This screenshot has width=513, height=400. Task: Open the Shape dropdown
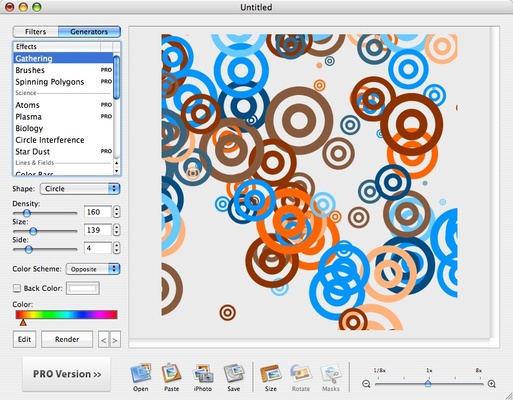coord(80,189)
